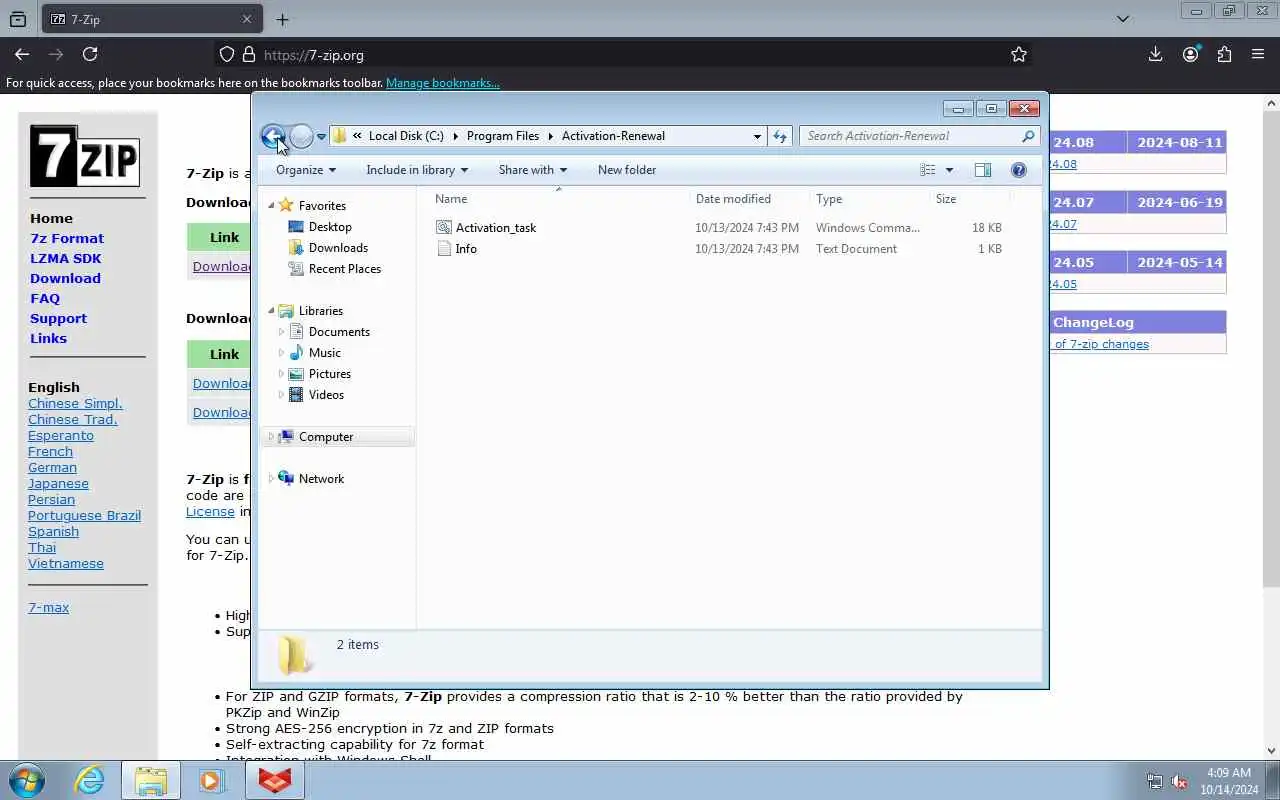1280x800 pixels.
Task: Launch Internet Explorer from taskbar
Action: click(90, 780)
